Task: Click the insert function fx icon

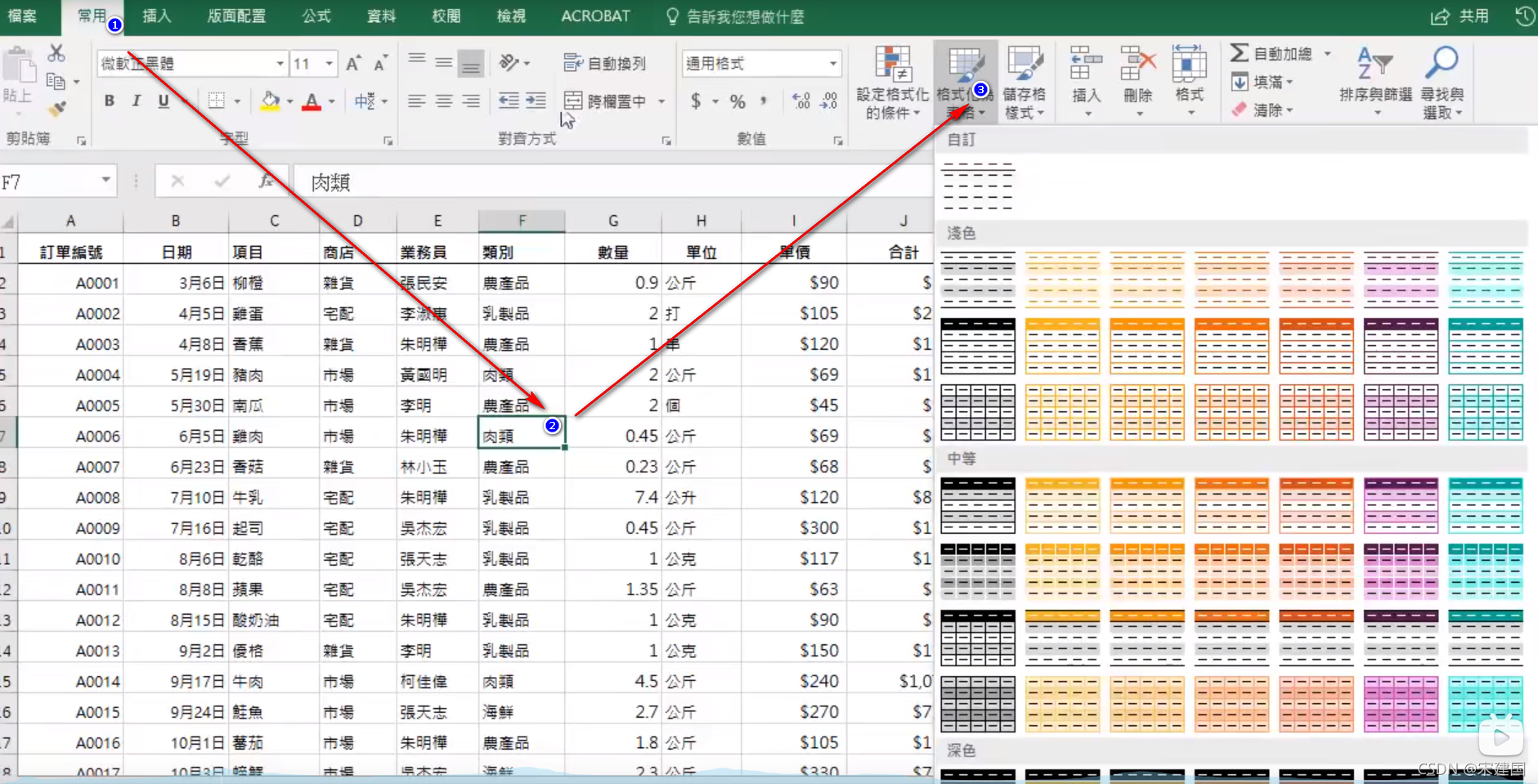Action: tap(266, 181)
